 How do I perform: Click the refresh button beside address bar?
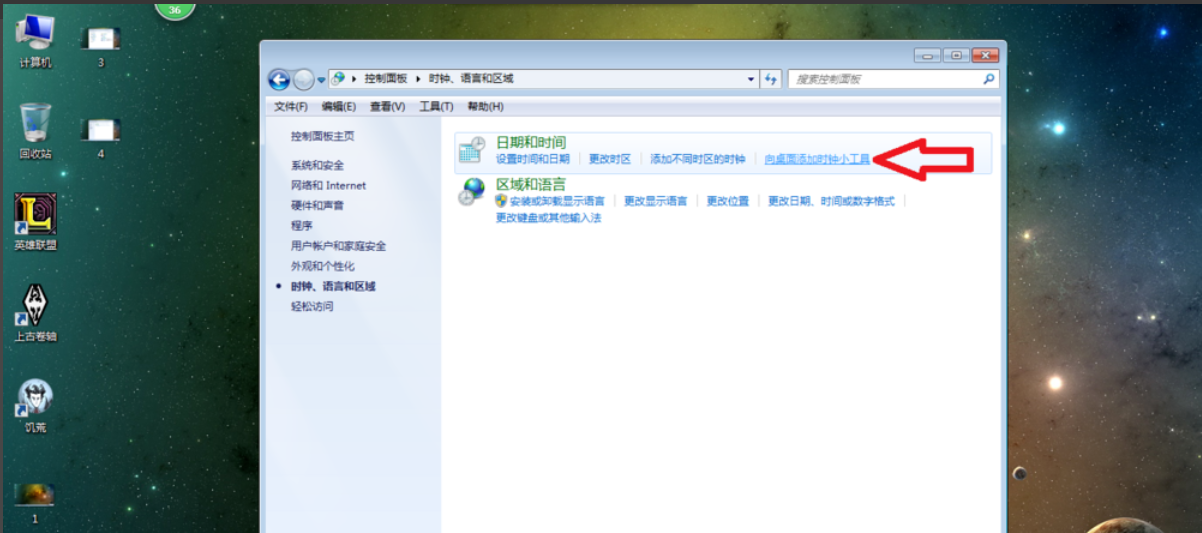[771, 79]
